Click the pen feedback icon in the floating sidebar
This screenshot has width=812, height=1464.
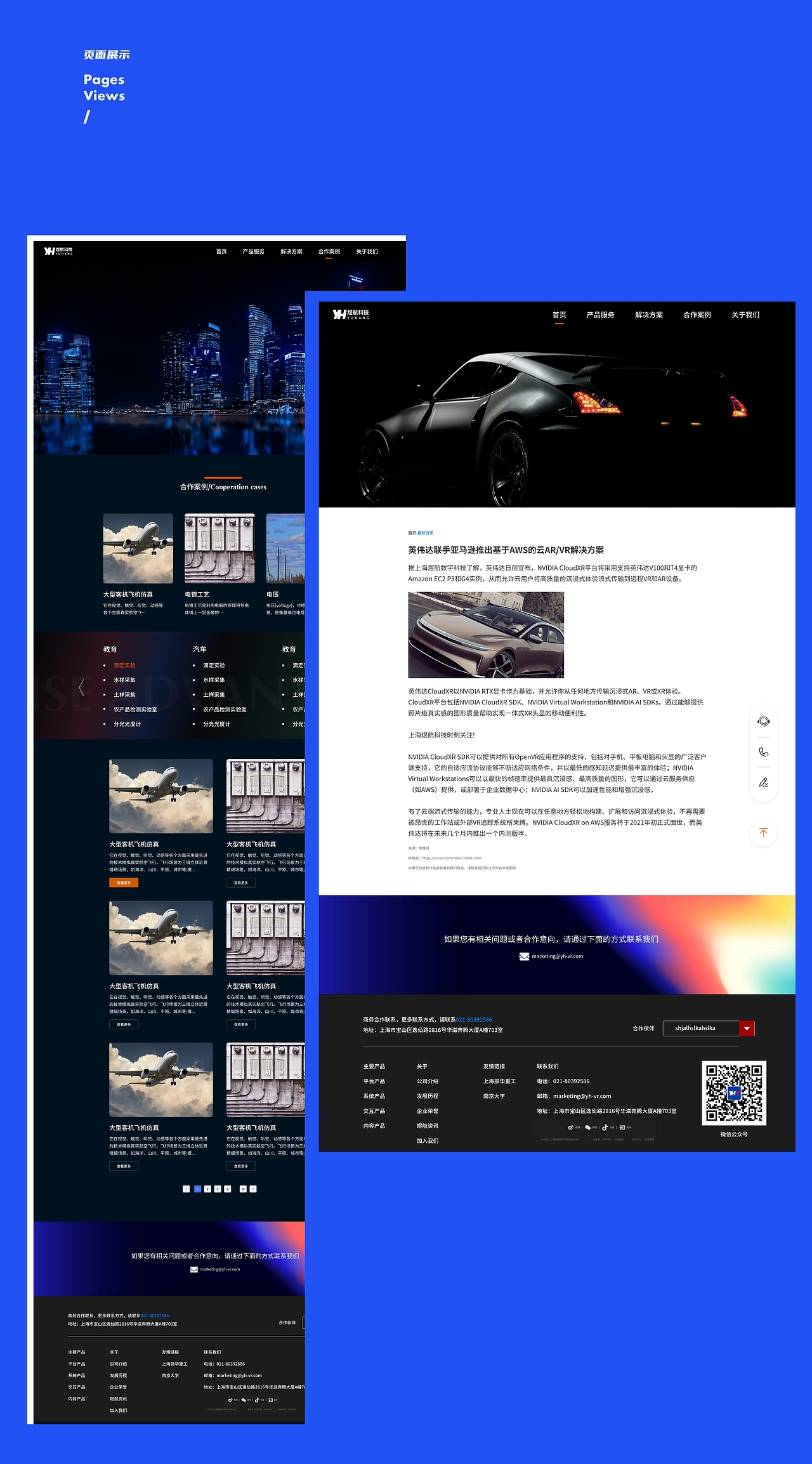point(764,782)
